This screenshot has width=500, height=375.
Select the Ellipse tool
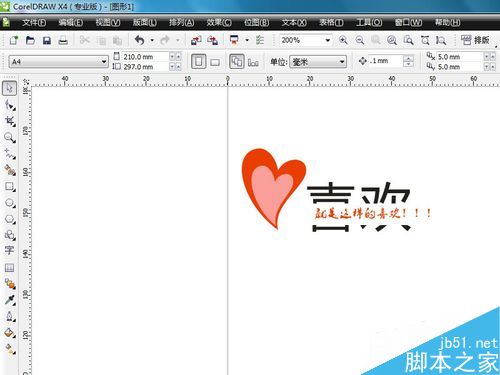click(9, 203)
